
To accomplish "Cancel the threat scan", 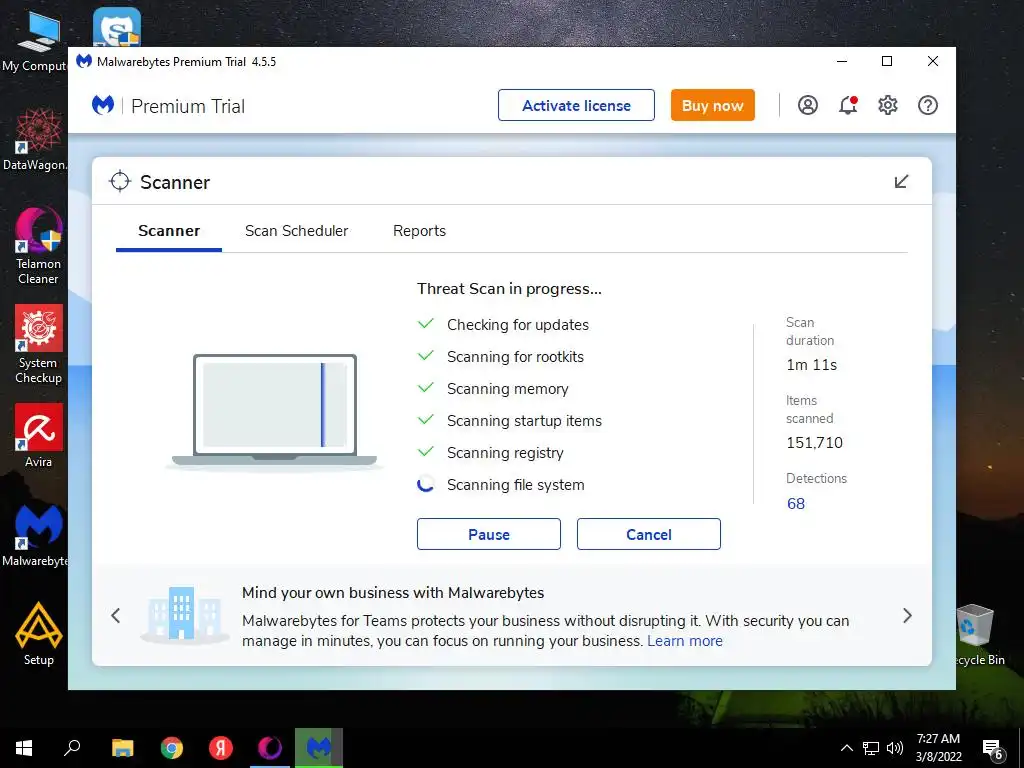I will point(648,534).
